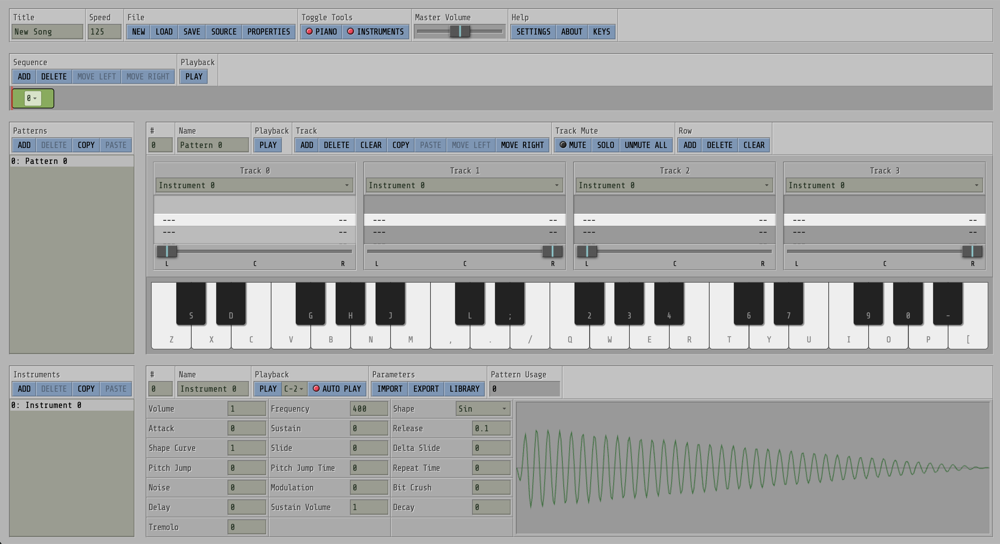
Task: Add a row
Action: pos(689,145)
